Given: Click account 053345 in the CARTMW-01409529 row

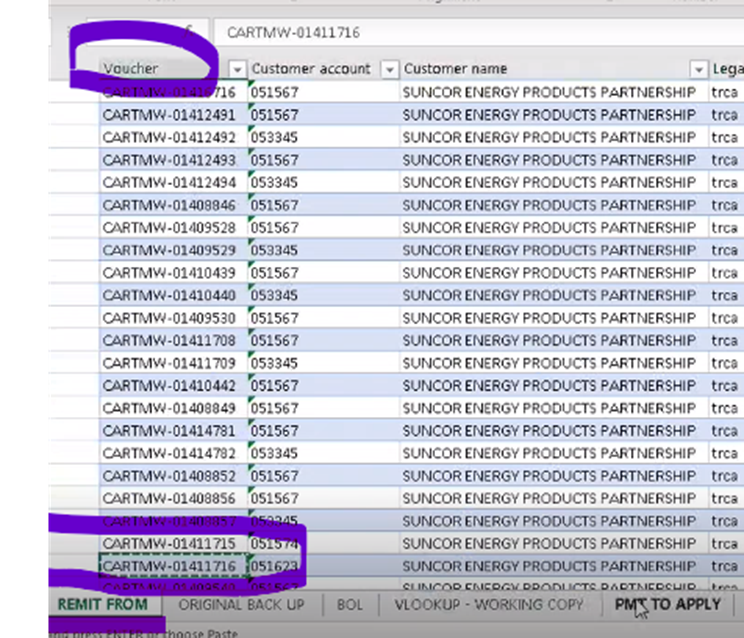Looking at the screenshot, I should (324, 250).
